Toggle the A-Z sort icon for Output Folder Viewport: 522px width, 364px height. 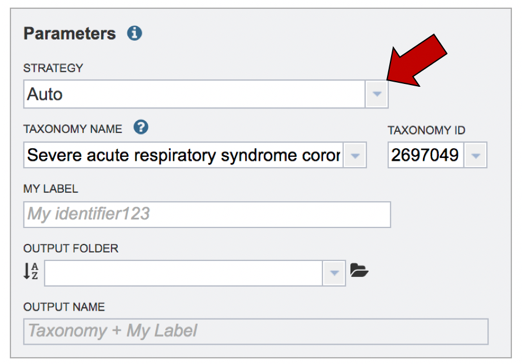tap(31, 271)
